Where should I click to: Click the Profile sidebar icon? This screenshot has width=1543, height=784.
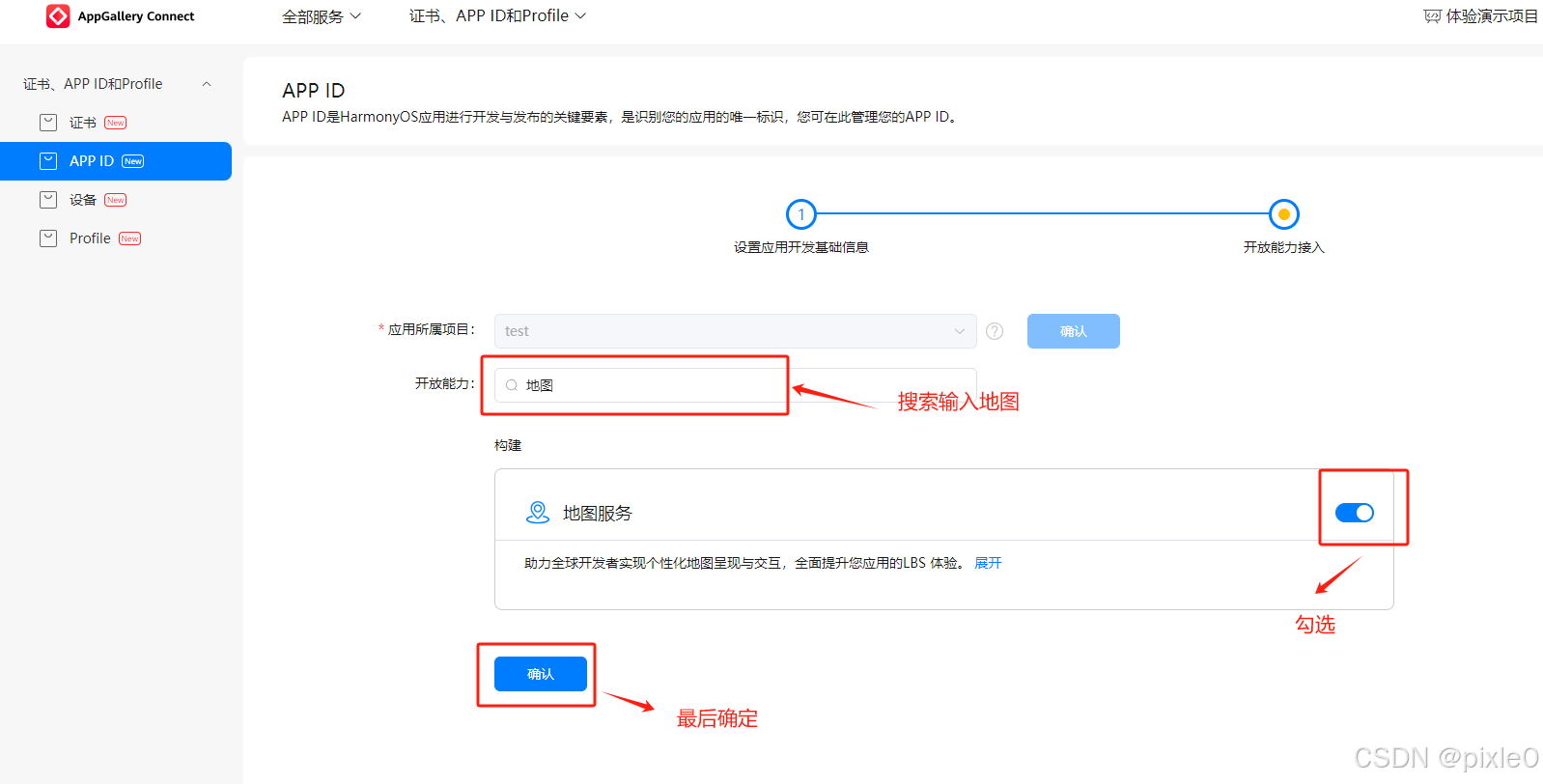48,238
